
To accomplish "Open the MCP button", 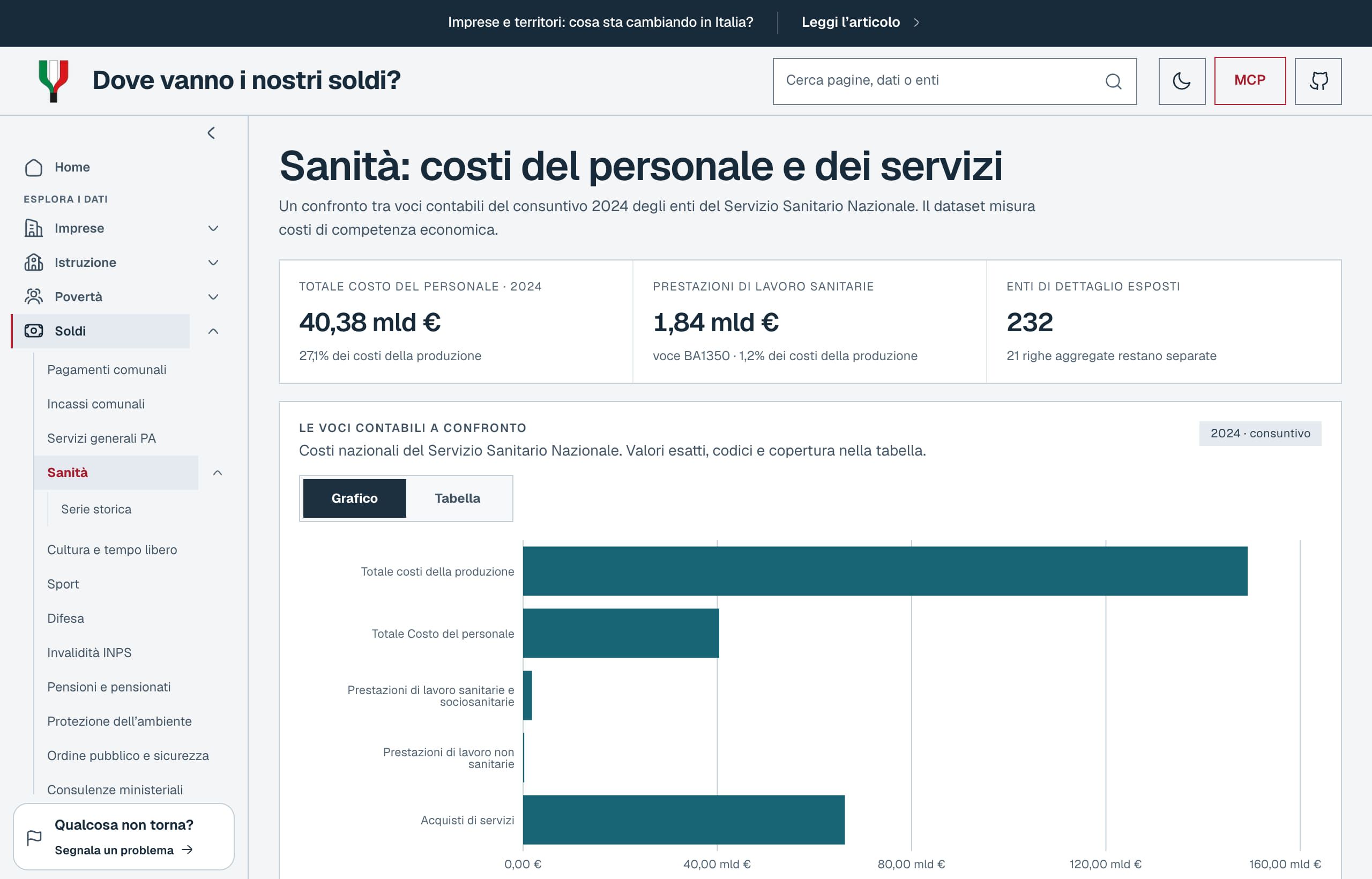I will pyautogui.click(x=1250, y=80).
